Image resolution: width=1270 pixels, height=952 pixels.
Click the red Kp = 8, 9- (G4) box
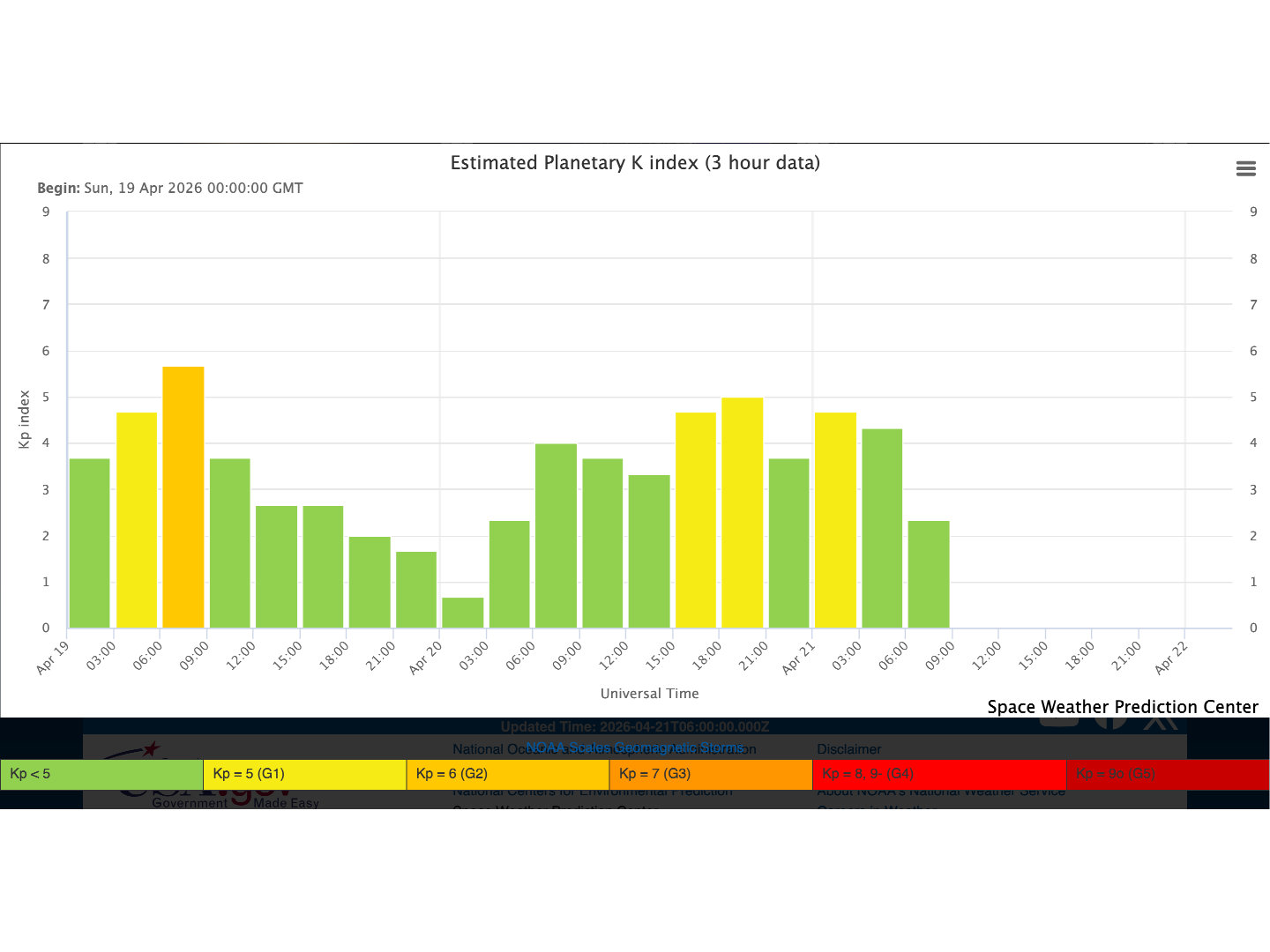click(x=938, y=774)
